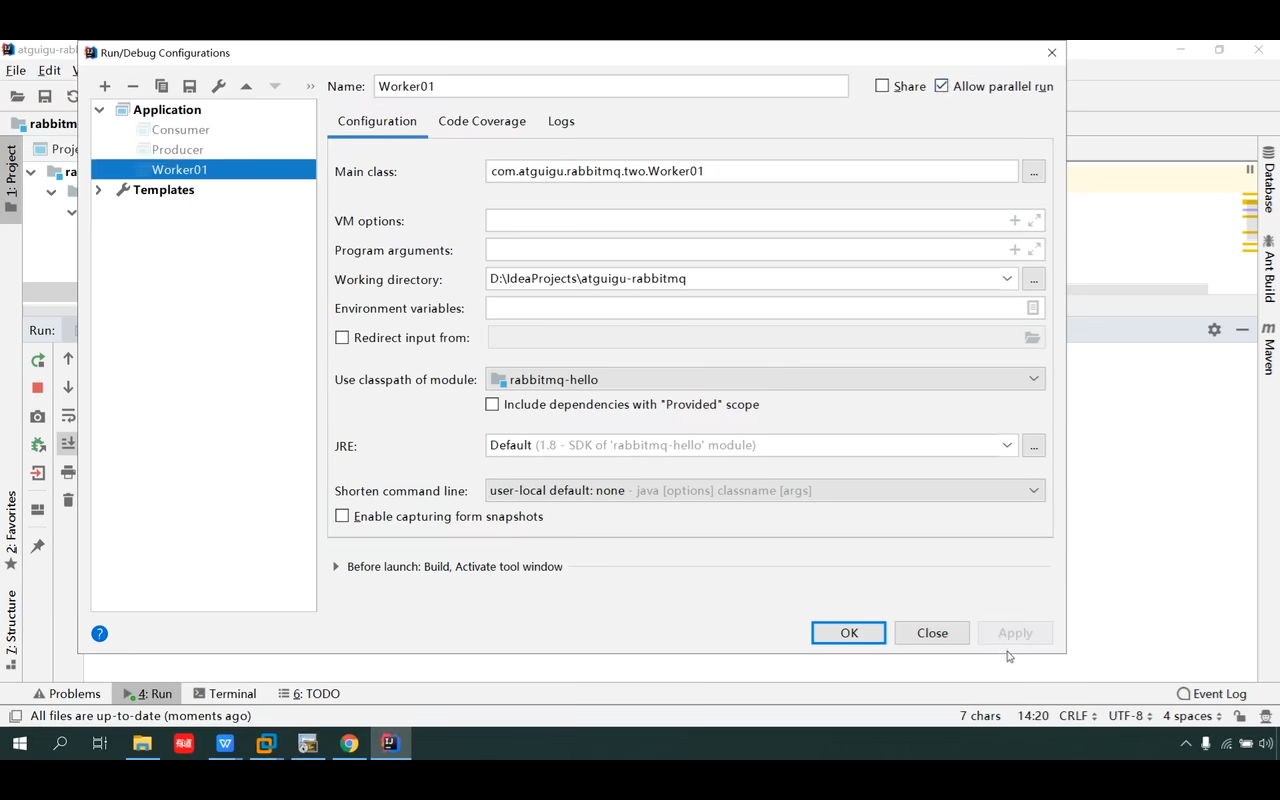Open Run panel settings gear icon
Image resolution: width=1280 pixels, height=800 pixels.
click(1214, 330)
